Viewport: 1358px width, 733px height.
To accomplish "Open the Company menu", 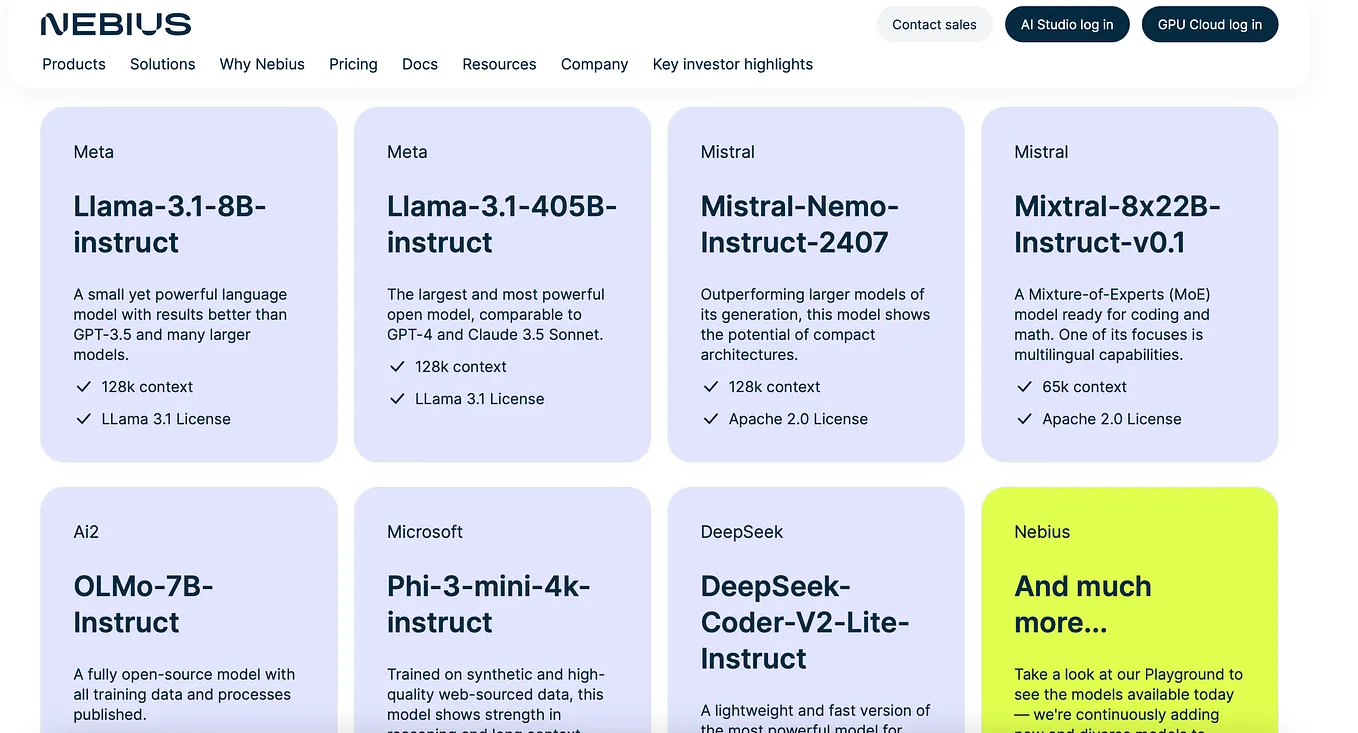I will (595, 64).
